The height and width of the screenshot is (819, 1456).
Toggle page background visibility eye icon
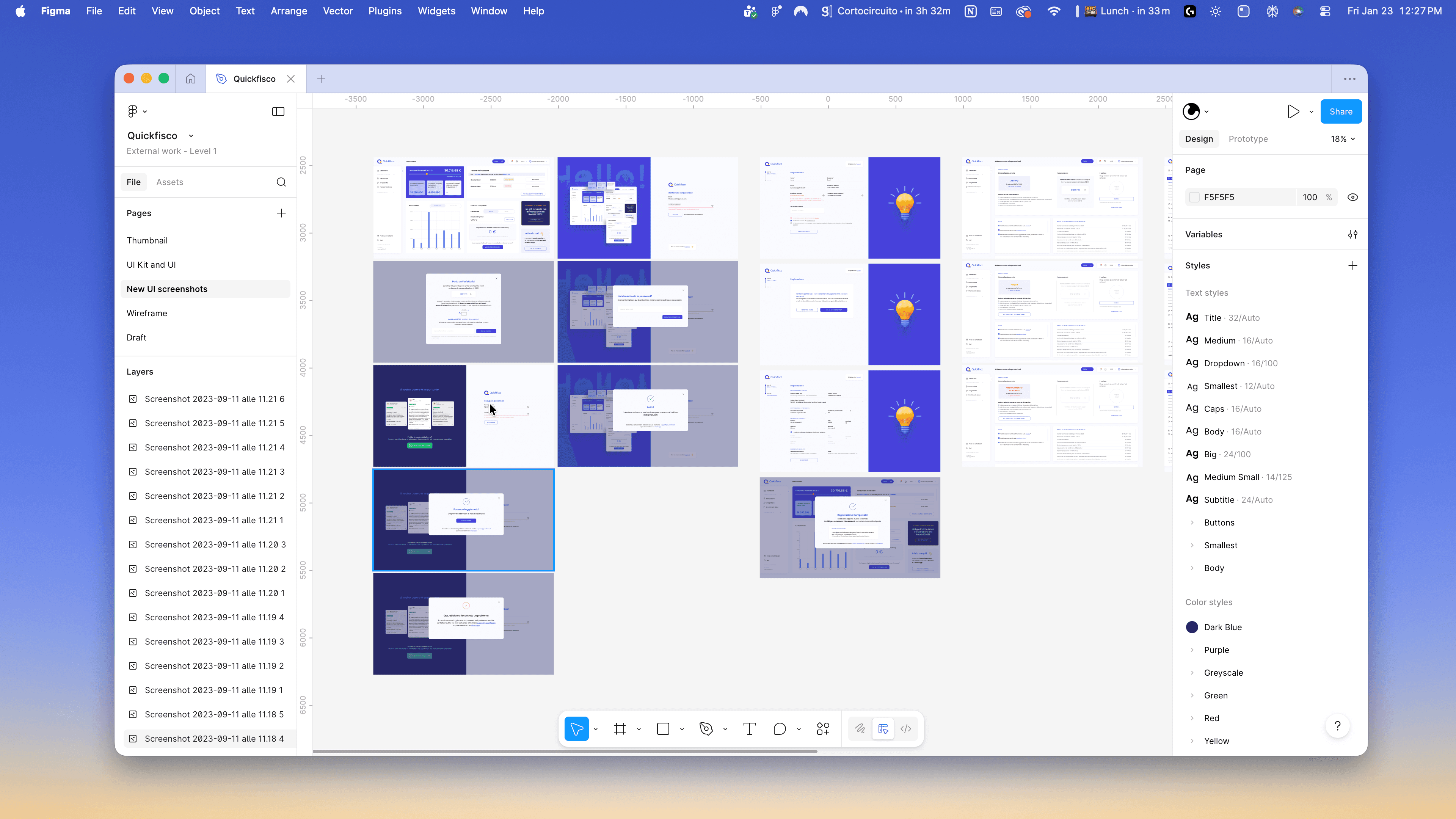coord(1352,197)
